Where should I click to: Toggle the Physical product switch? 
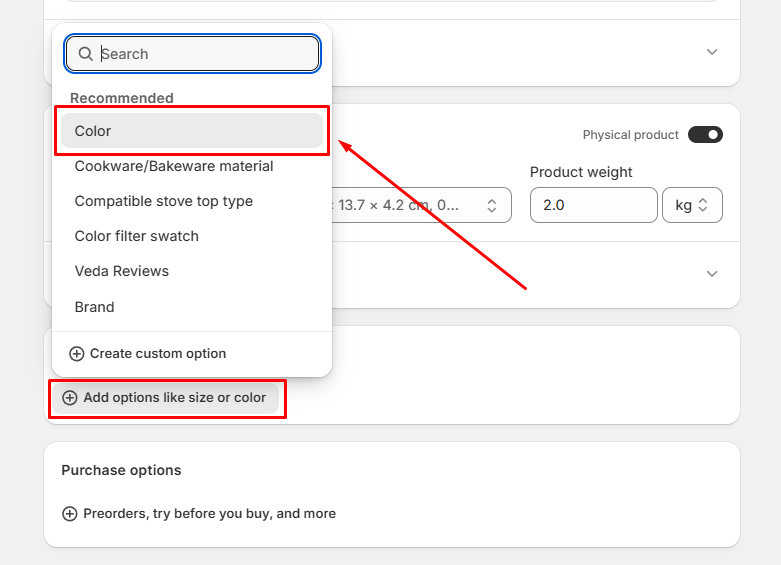(x=705, y=134)
